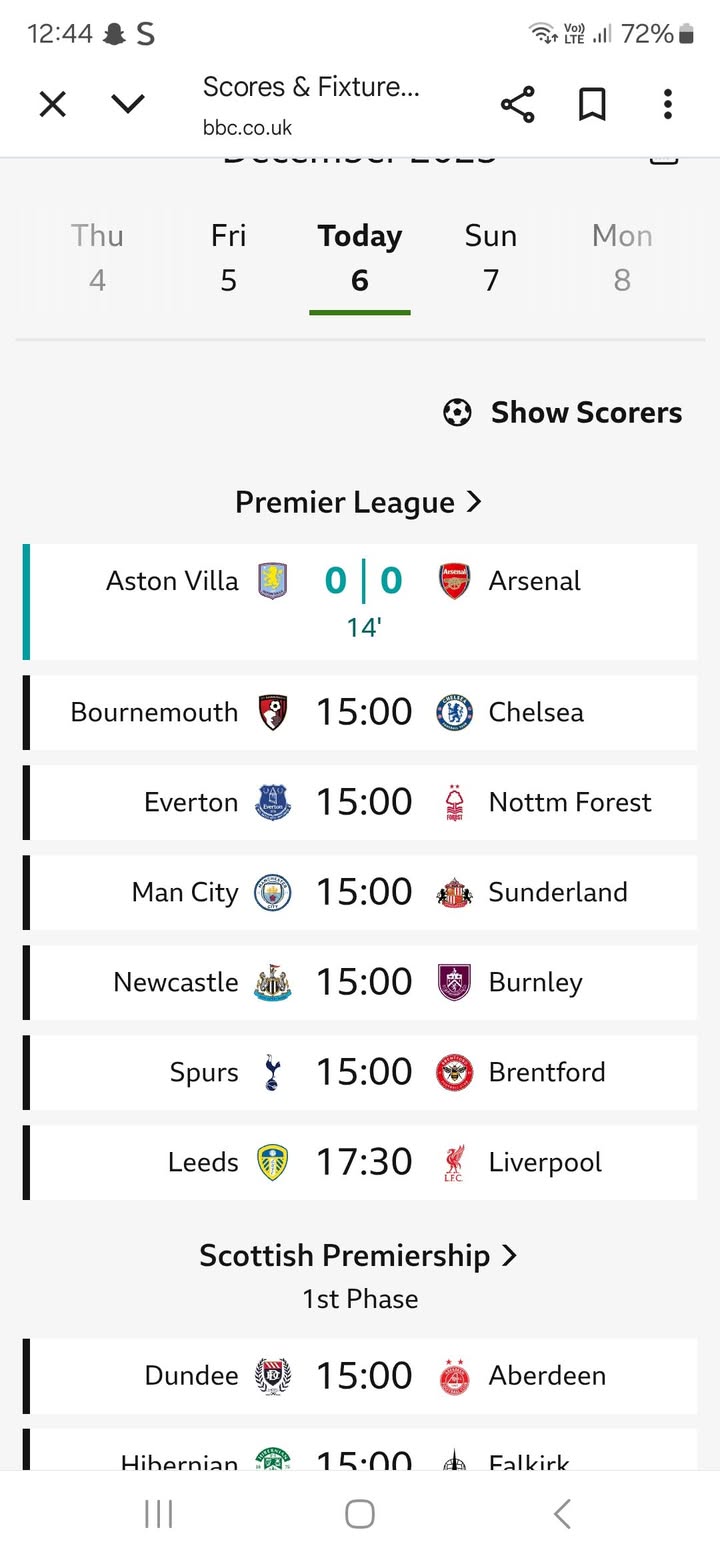
Task: Toggle Show Scorers
Action: tap(563, 412)
